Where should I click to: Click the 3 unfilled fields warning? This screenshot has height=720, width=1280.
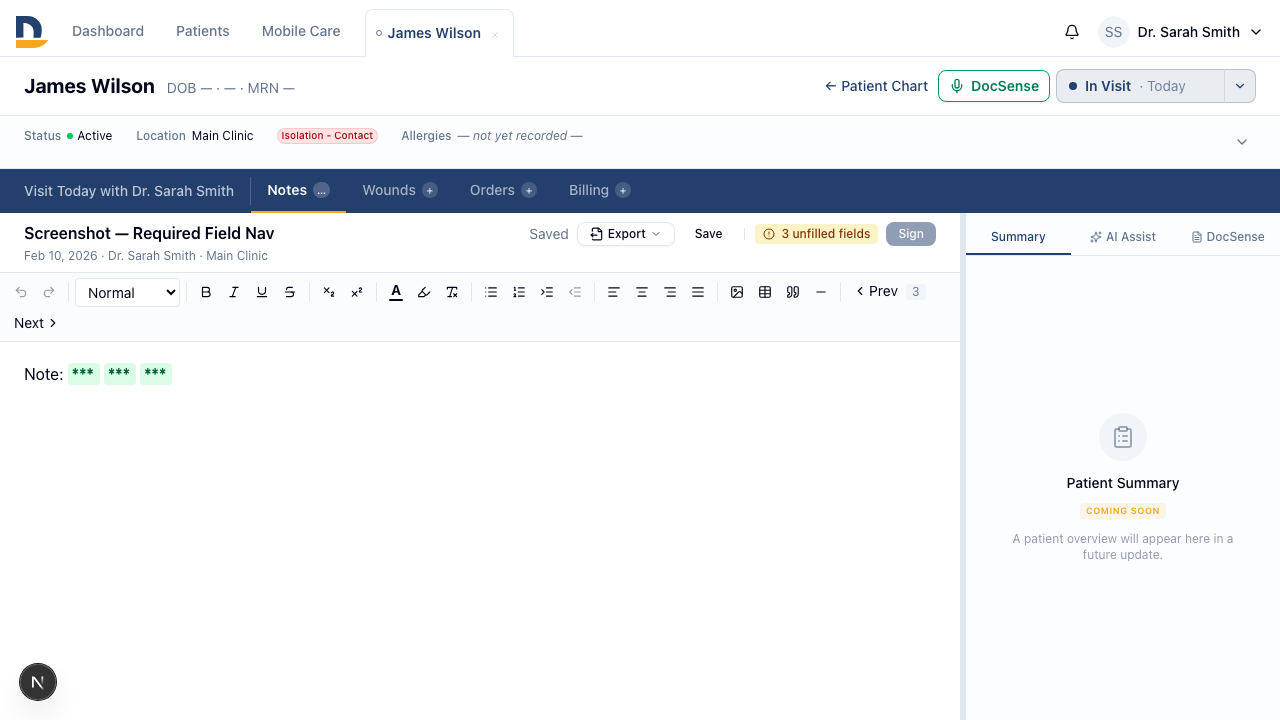click(x=816, y=234)
